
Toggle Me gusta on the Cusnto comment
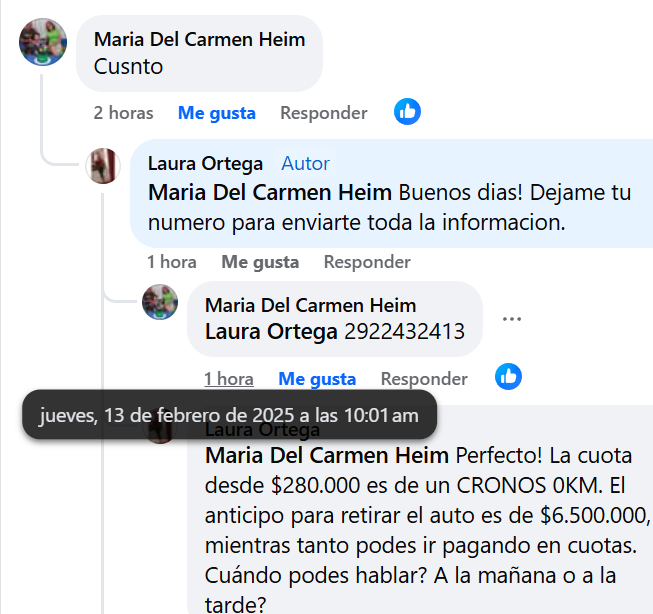pos(216,113)
